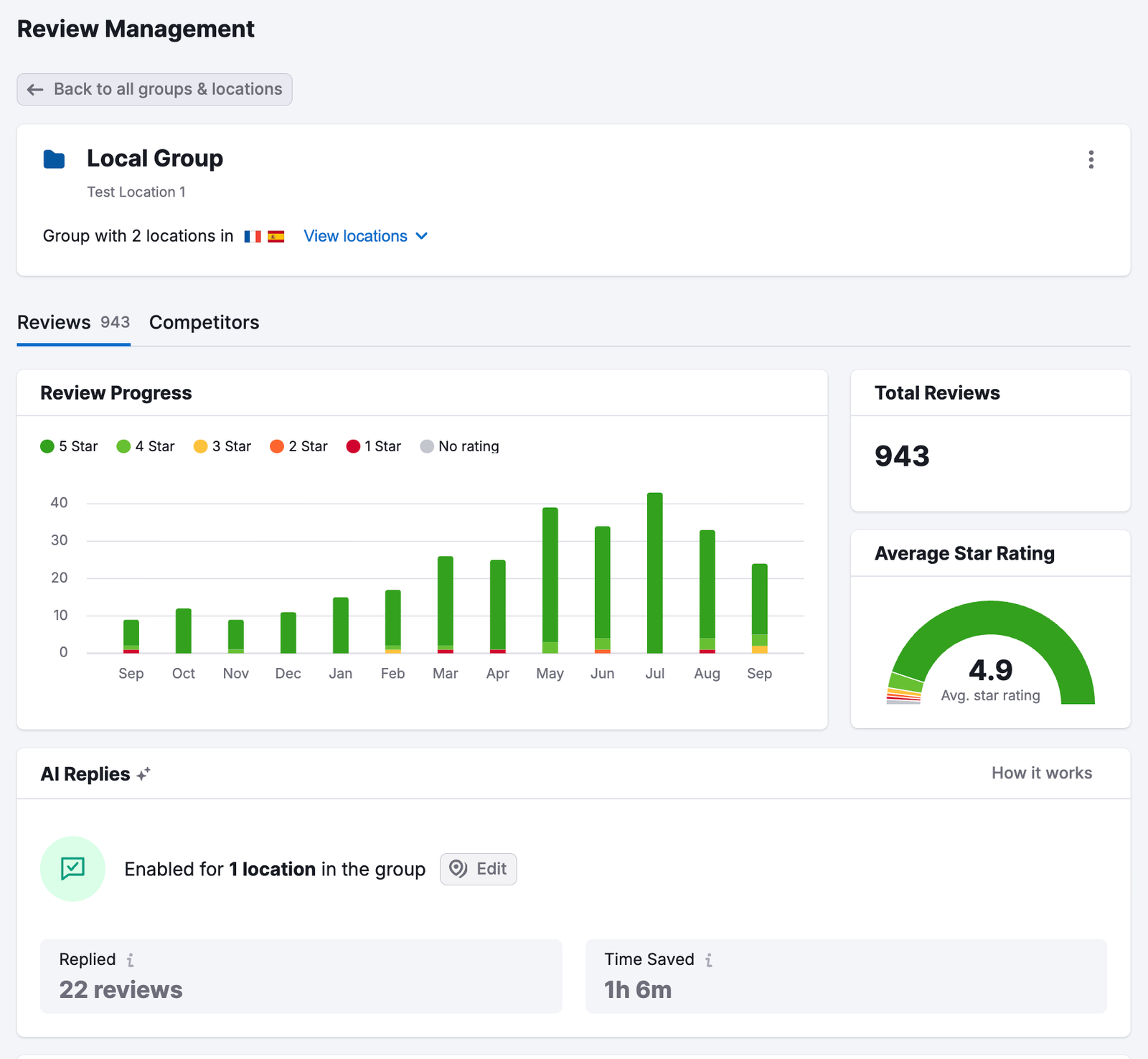
Task: Expand the View locations dropdown
Action: (365, 236)
